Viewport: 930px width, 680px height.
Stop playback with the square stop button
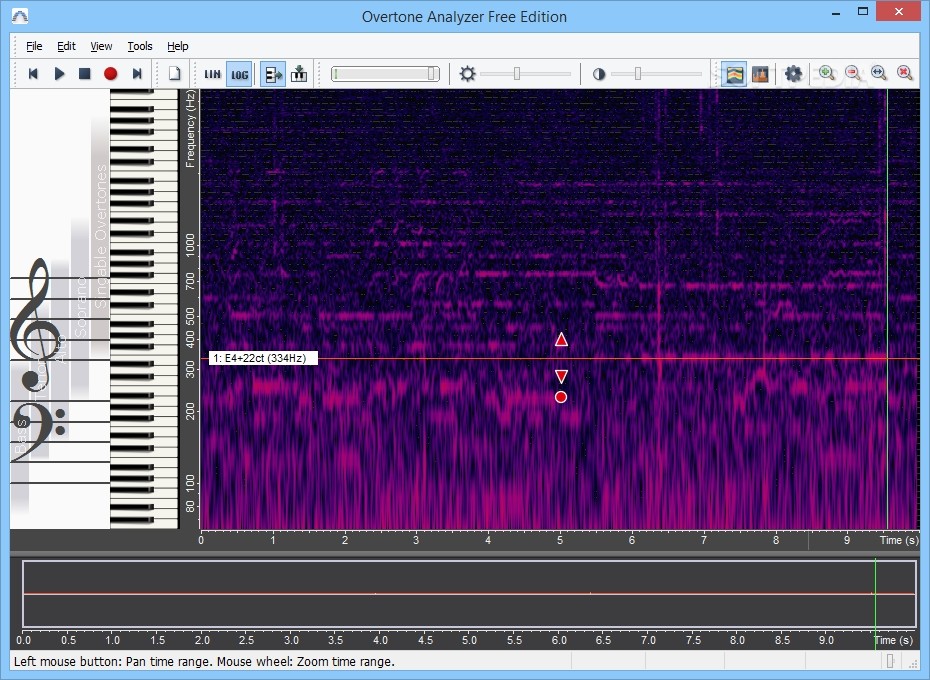pyautogui.click(x=85, y=74)
